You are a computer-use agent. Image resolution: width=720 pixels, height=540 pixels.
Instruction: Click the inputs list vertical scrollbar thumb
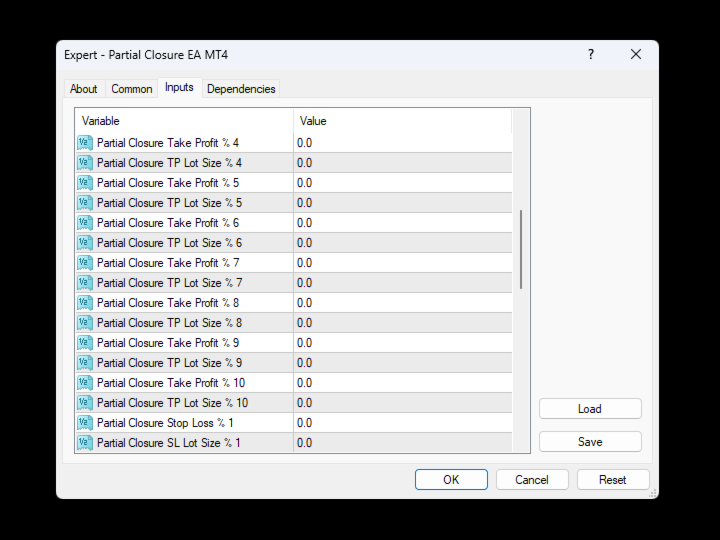(x=521, y=249)
